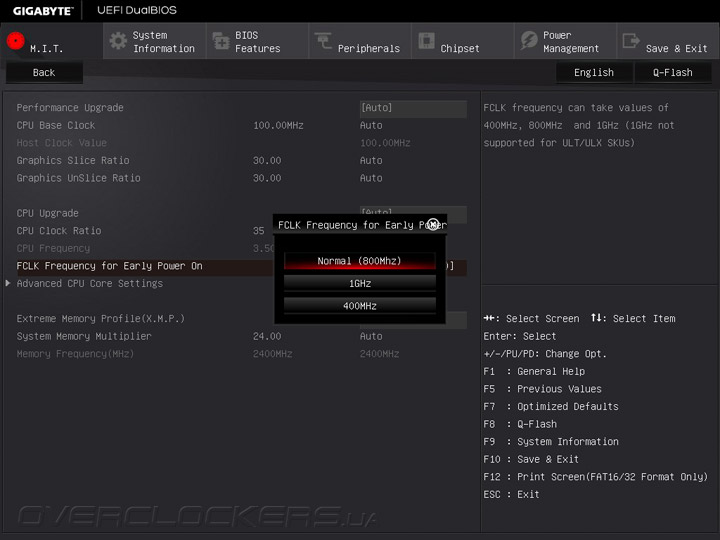The width and height of the screenshot is (720, 540).
Task: Choose 1GHz in the FCLK popup
Action: pos(360,283)
